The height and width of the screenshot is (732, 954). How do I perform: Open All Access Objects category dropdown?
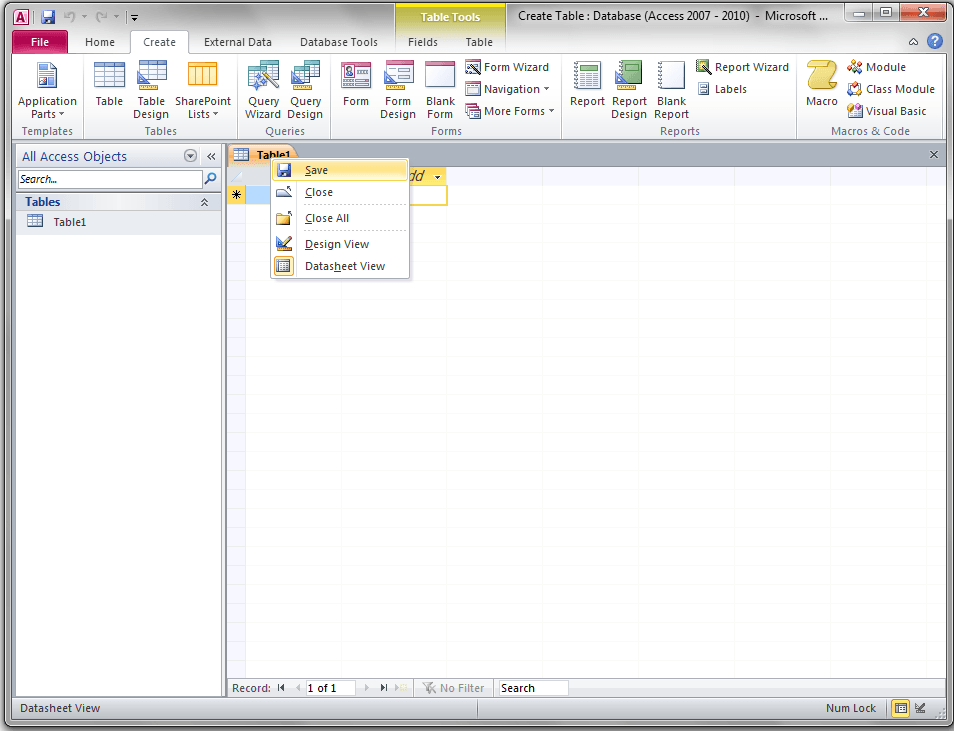pyautogui.click(x=190, y=156)
